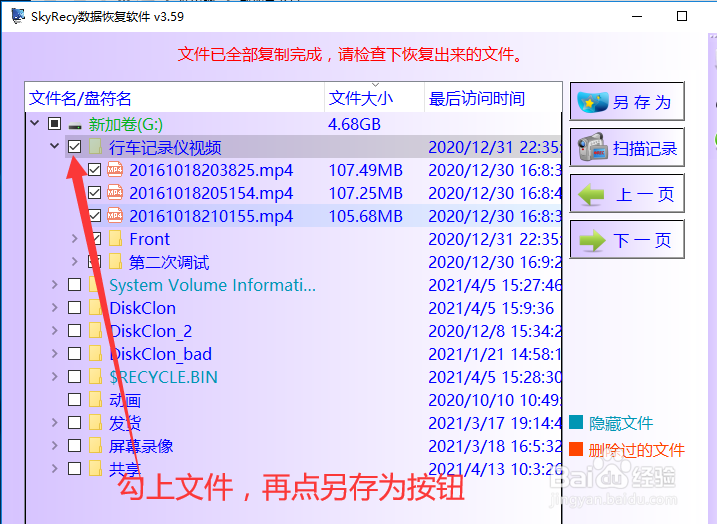
Task: Check the 屏幕录像 folder checkbox
Action: [x=75, y=445]
